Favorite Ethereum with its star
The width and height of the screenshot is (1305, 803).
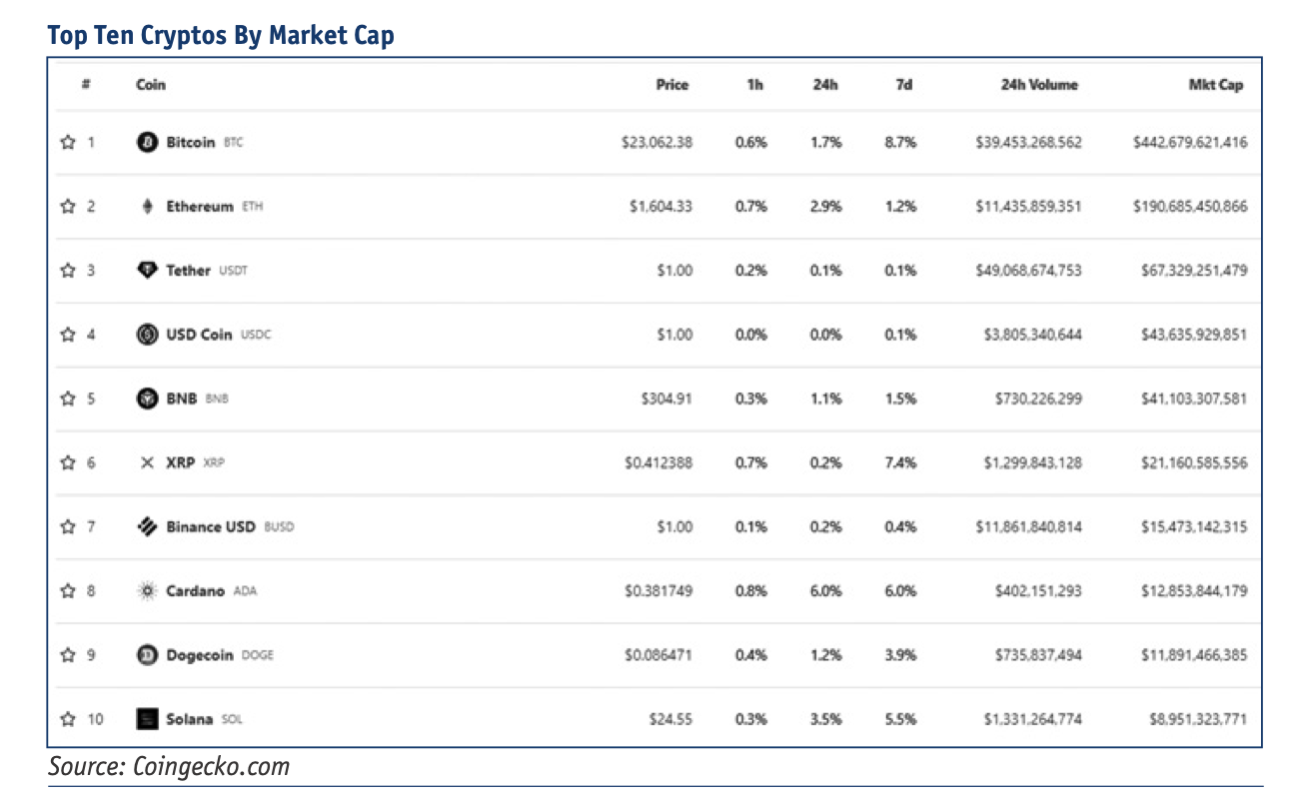point(68,206)
